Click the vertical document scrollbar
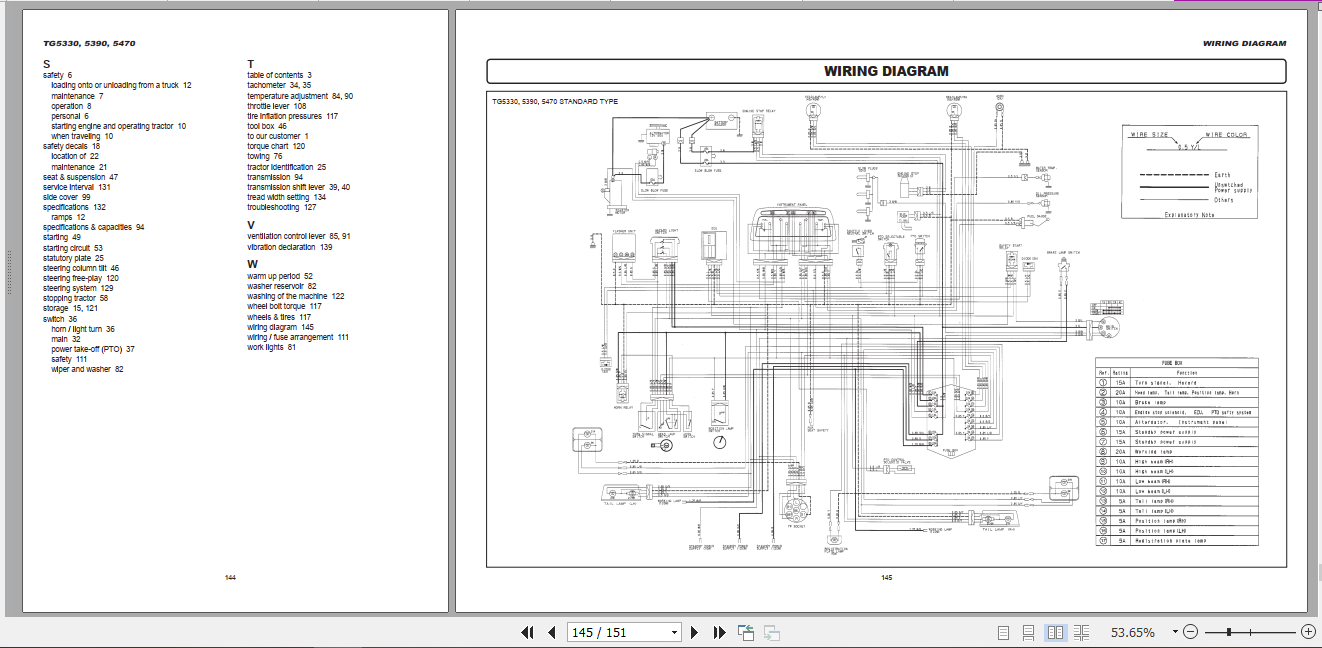Screen dimensions: 1322x648 (1315, 300)
